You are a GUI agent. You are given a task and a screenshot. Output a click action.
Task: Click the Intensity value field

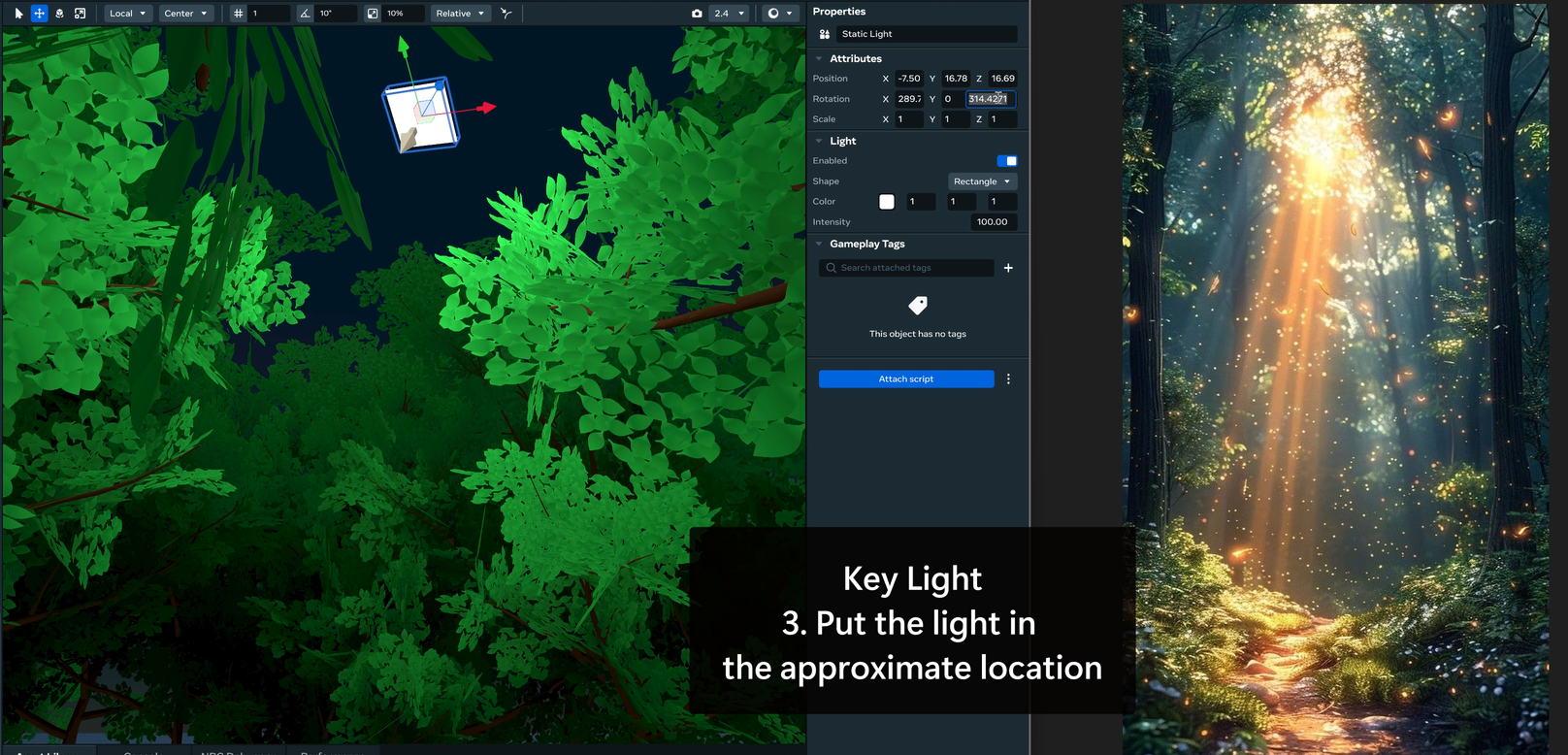(993, 222)
